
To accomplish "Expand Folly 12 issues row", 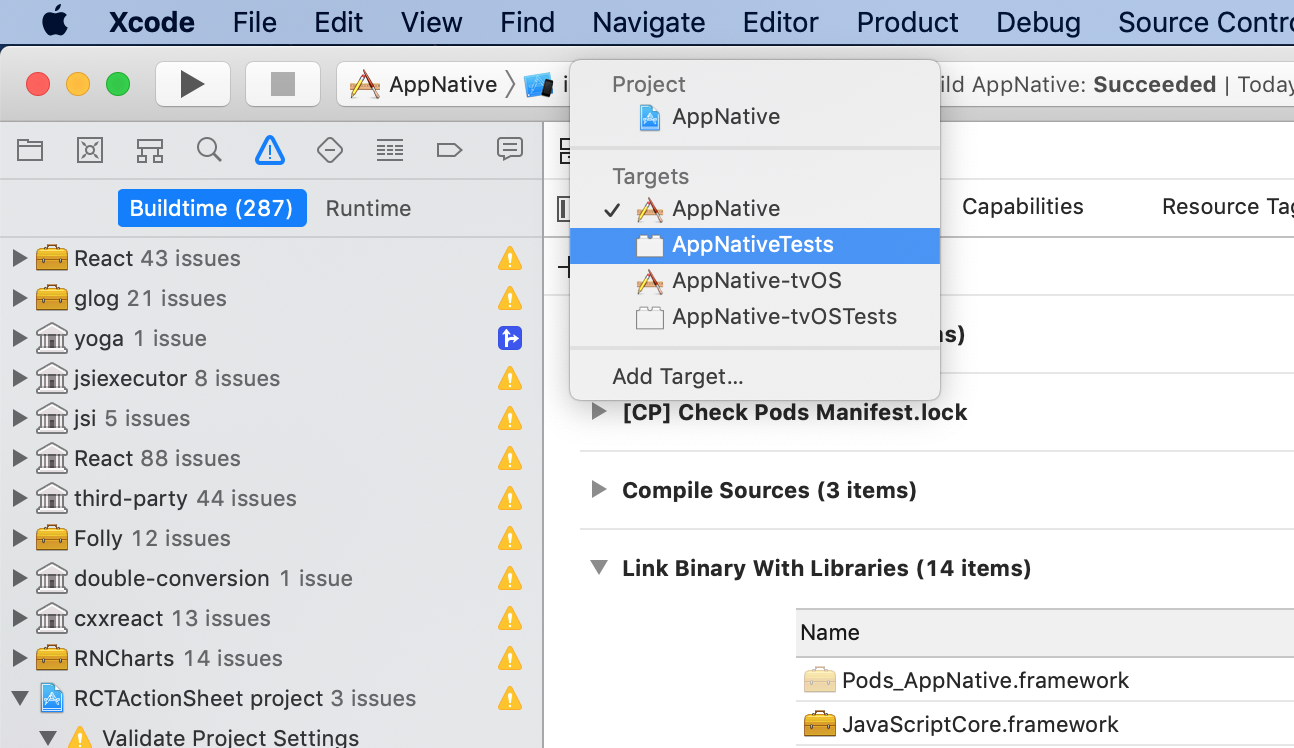I will click(x=19, y=538).
